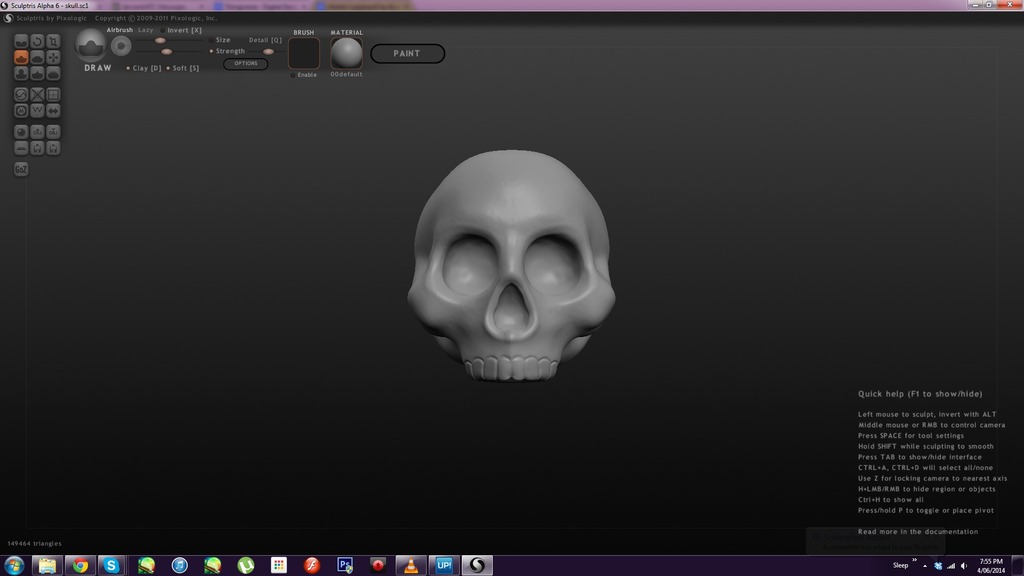The width and height of the screenshot is (1024, 576).
Task: Select the Mask tool
Action: point(21,110)
